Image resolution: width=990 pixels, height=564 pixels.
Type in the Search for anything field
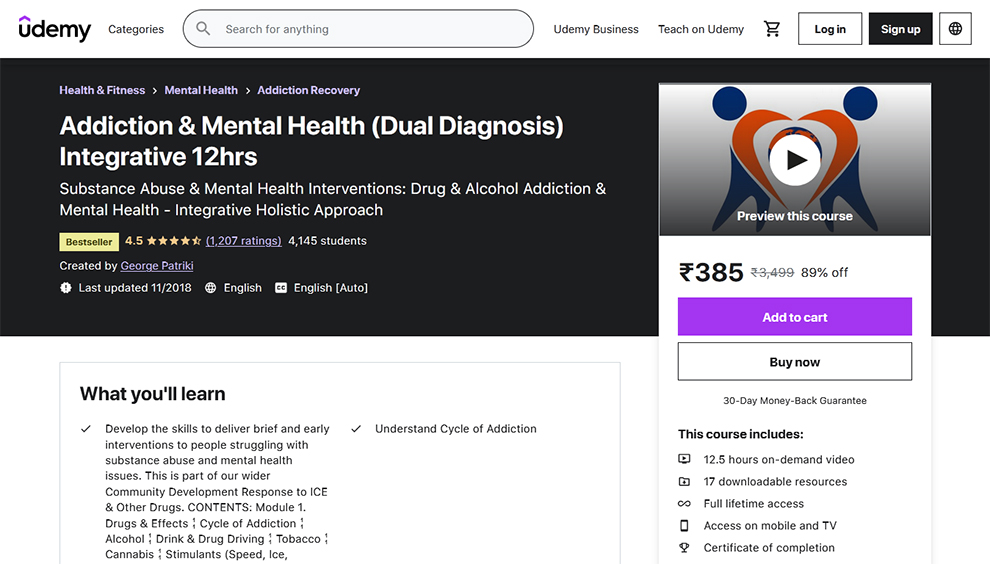(370, 29)
